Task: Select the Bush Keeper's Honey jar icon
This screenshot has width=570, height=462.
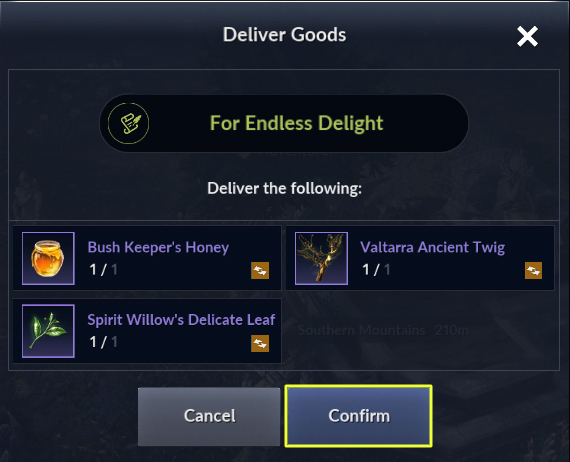Action: 48,258
